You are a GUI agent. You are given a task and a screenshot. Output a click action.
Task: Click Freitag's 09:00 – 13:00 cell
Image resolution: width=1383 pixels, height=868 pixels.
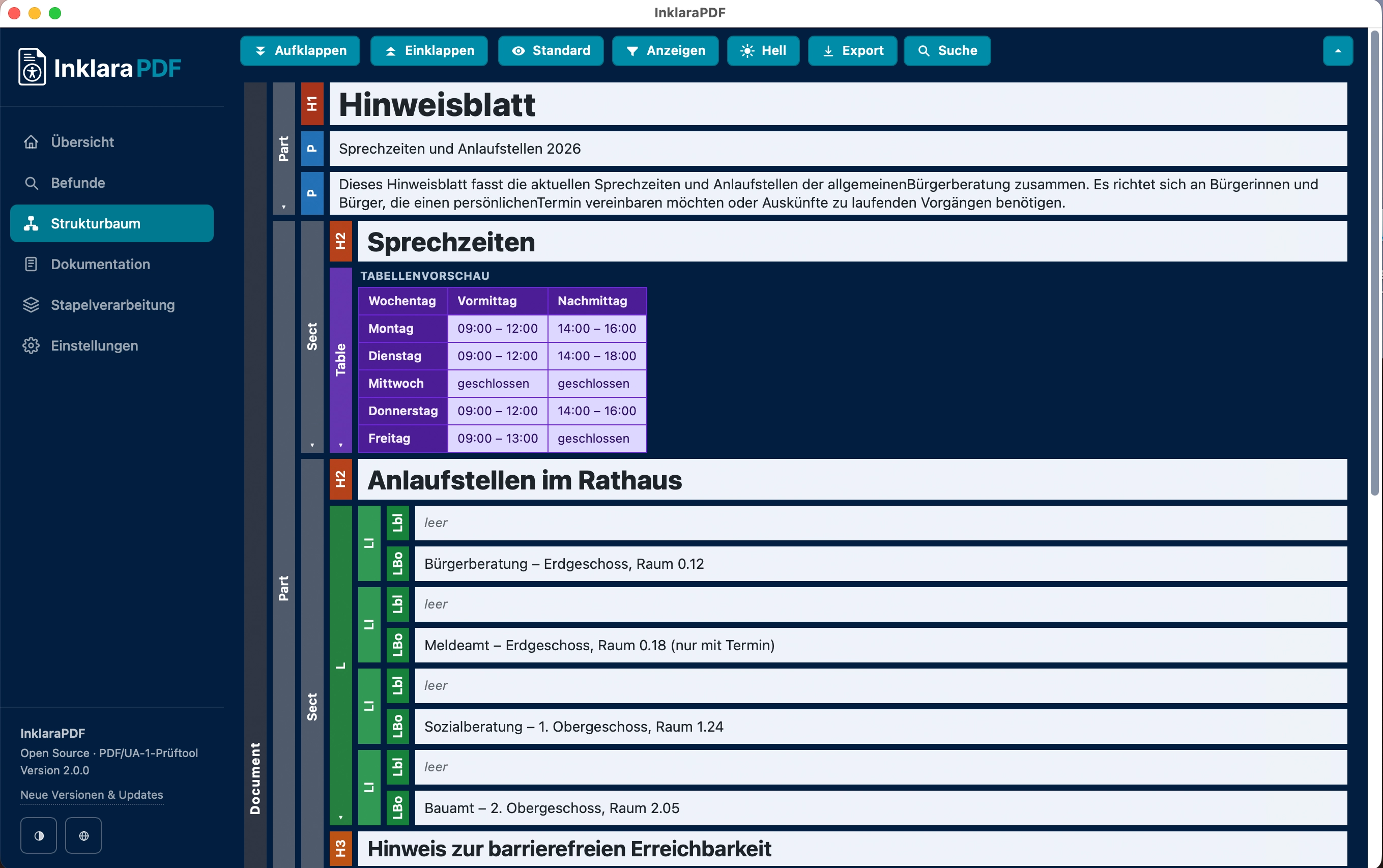point(498,439)
